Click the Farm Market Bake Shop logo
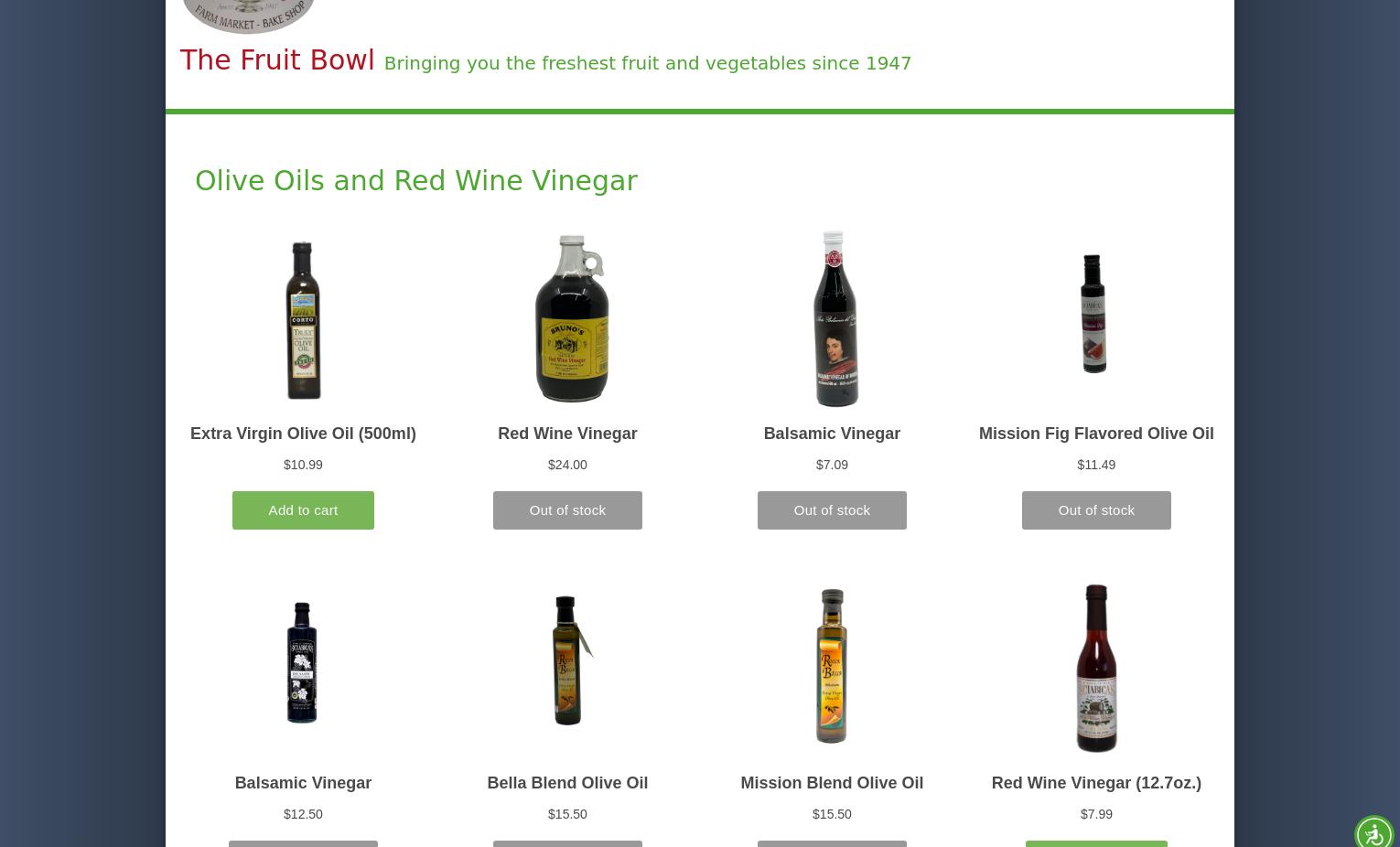This screenshot has height=847, width=1400. pos(248,16)
